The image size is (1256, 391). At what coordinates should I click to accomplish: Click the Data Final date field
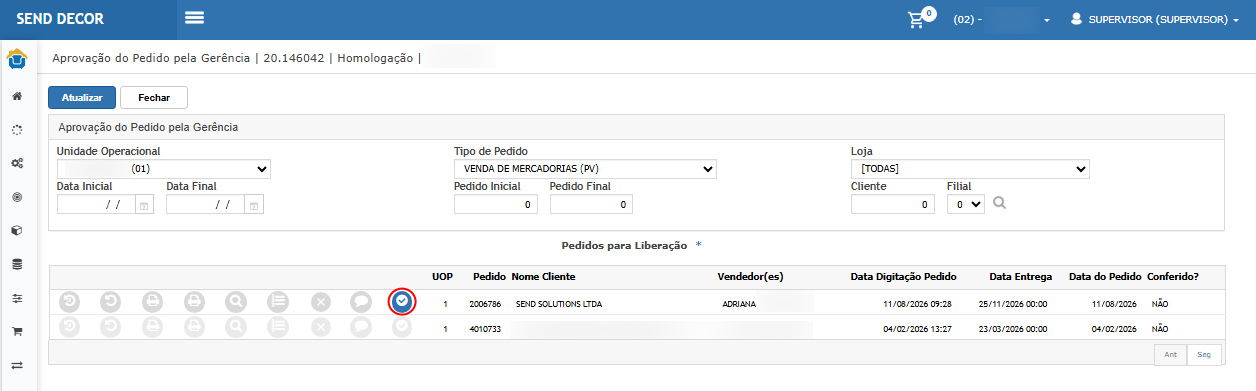coord(205,205)
